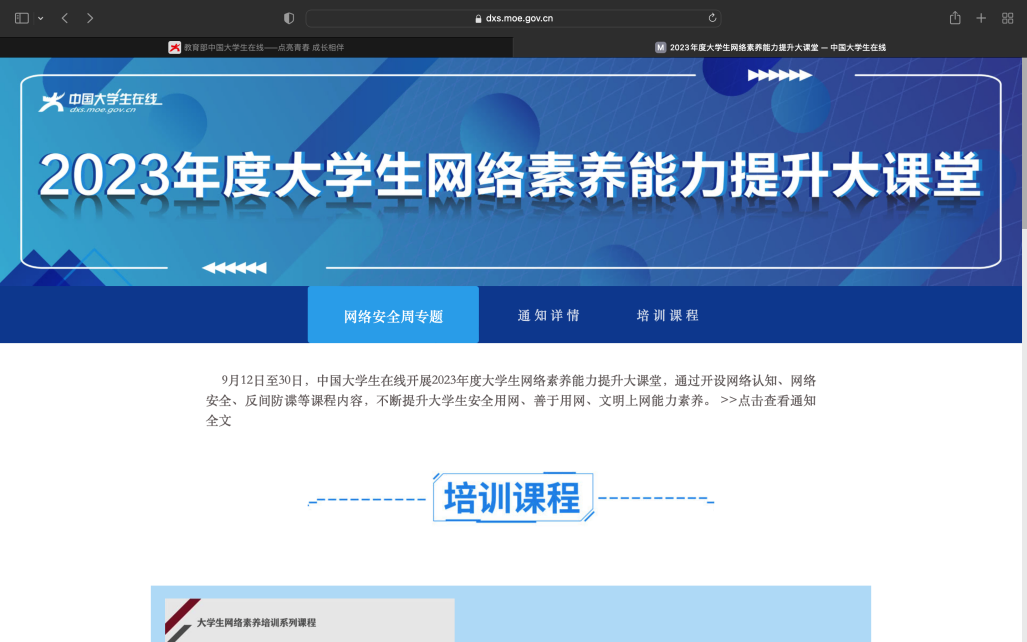Open the 通知详情 navigation item
This screenshot has width=1027, height=642.
tap(548, 315)
